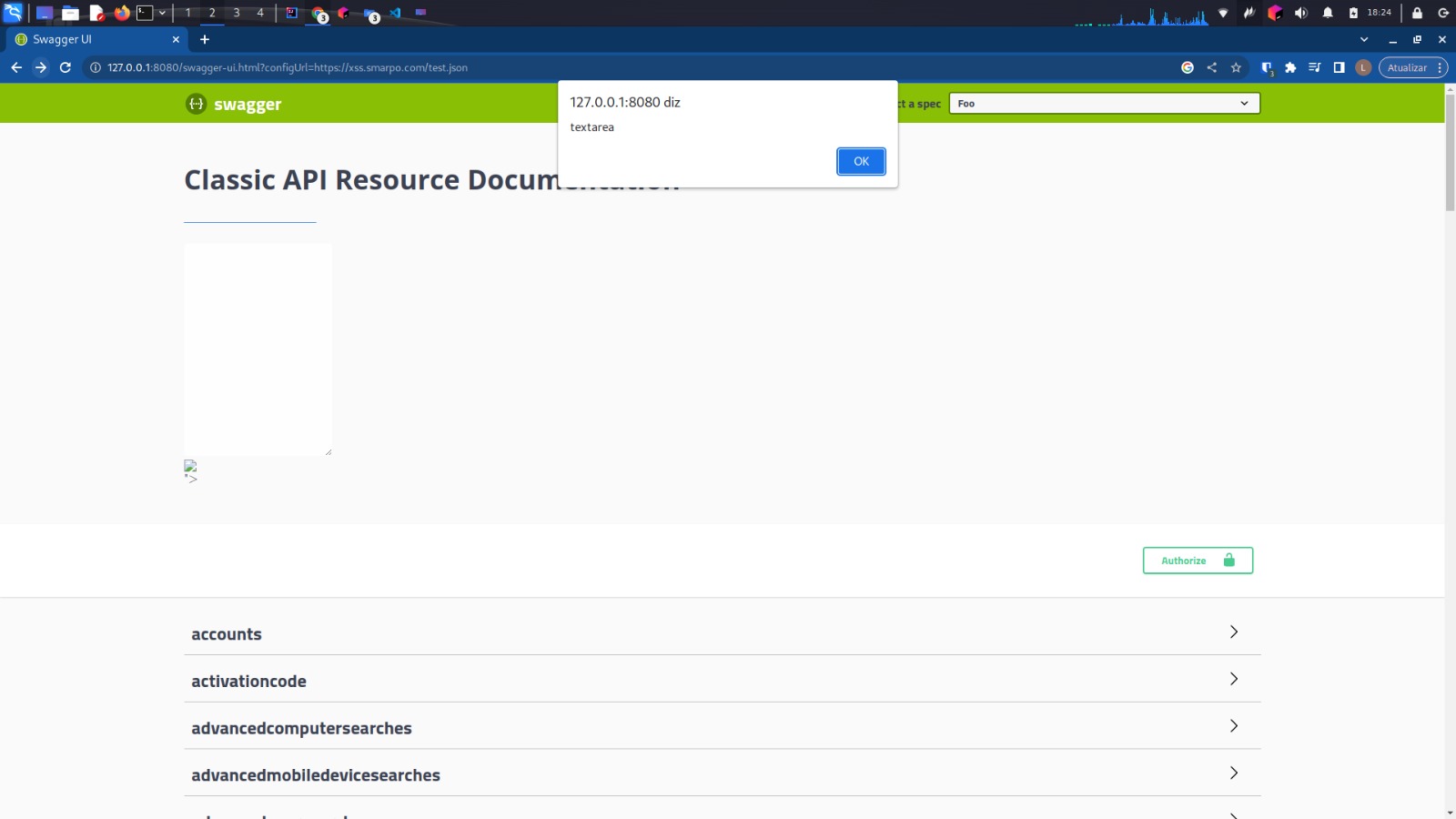Switch to workspace 1
The height and width of the screenshot is (819, 1456).
[188, 13]
